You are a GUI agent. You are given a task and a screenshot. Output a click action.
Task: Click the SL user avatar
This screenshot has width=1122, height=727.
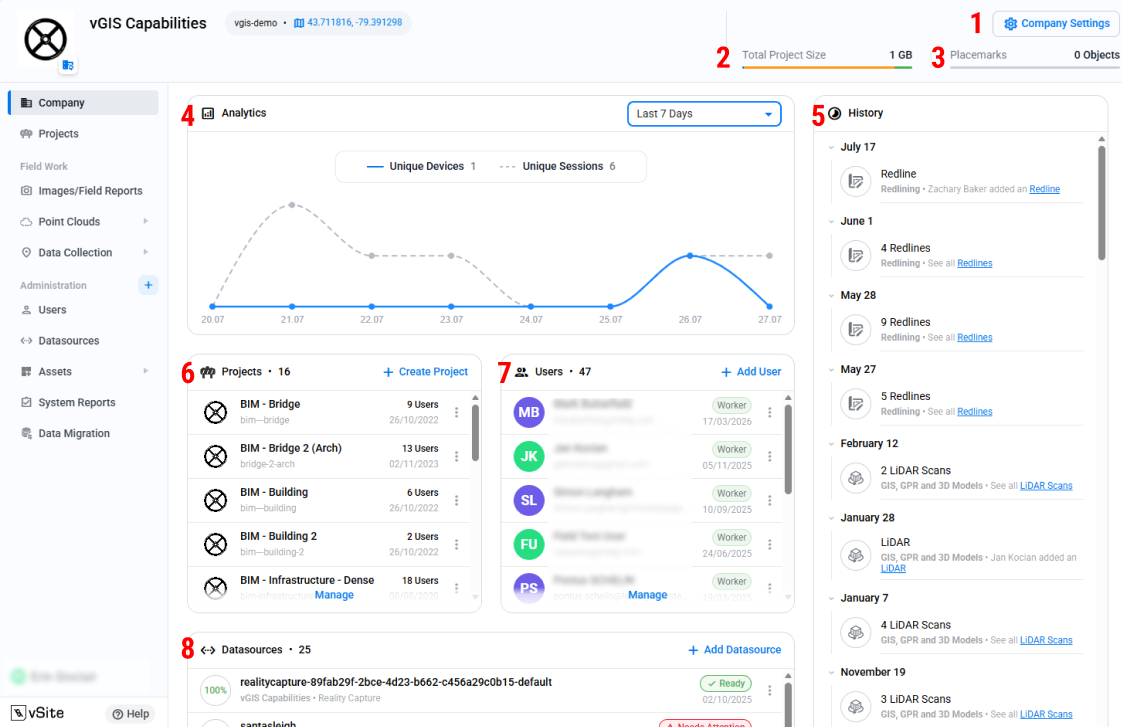point(529,500)
